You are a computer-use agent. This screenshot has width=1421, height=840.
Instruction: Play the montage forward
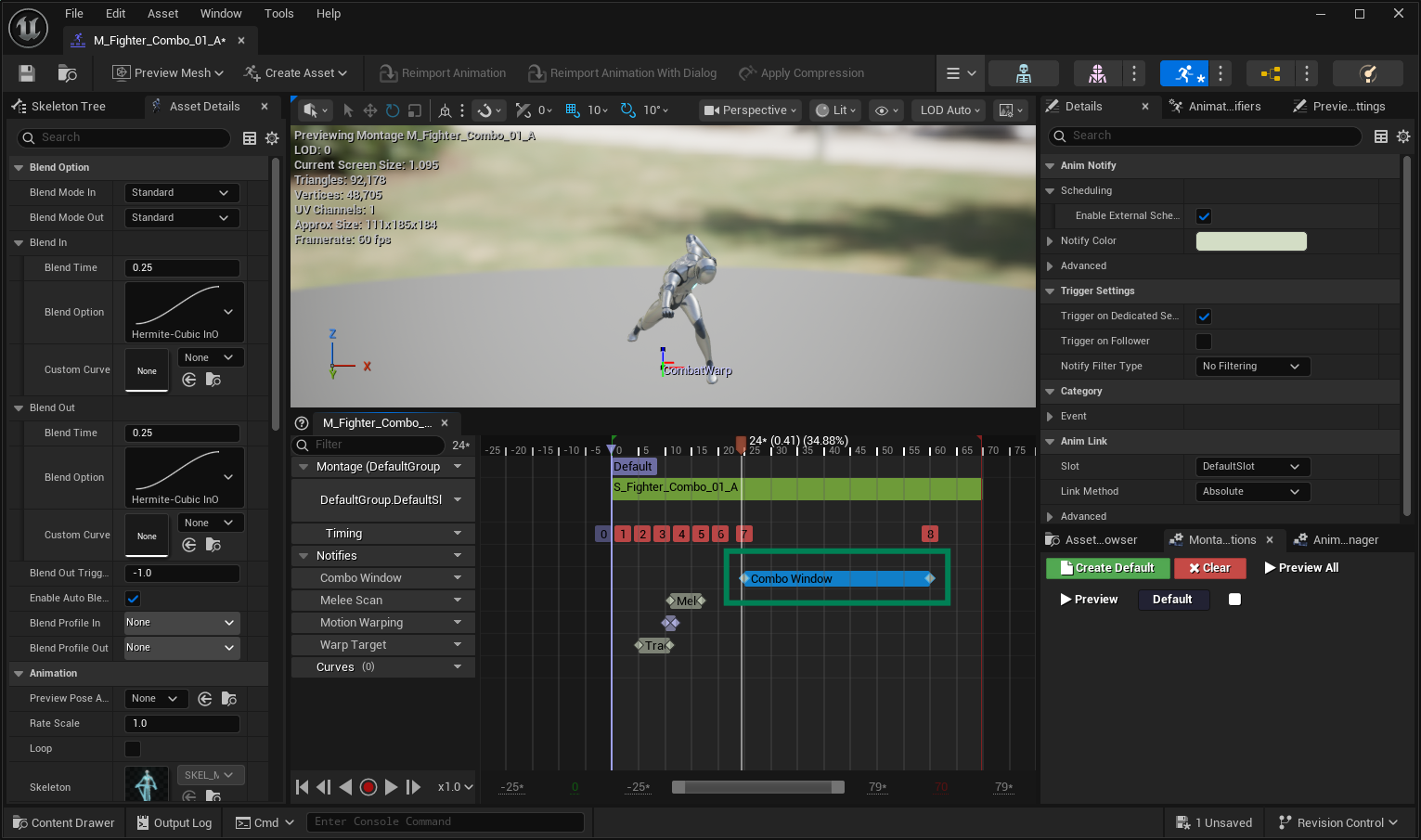click(x=392, y=787)
